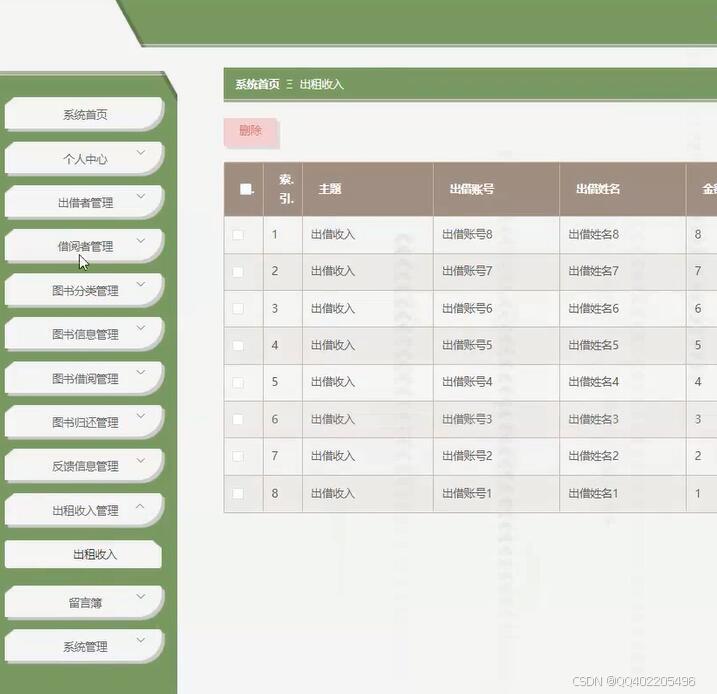This screenshot has width=717, height=694.
Task: Open the 借阅者管理 sidebar menu
Action: [x=84, y=246]
